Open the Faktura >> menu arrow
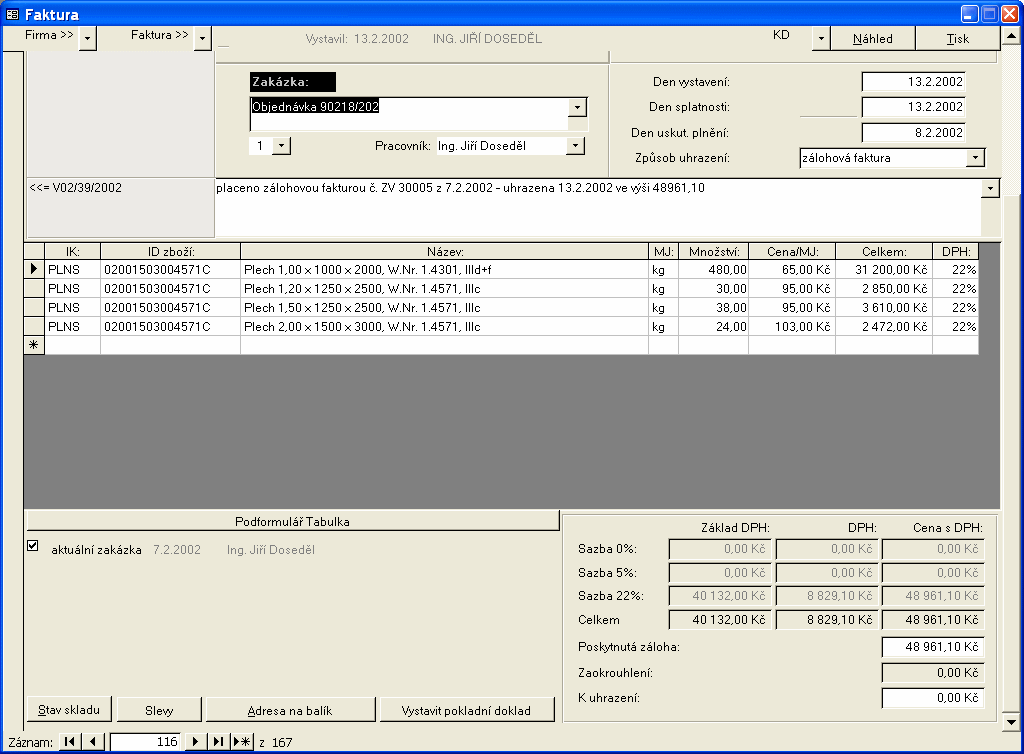Image resolution: width=1024 pixels, height=754 pixels. click(203, 38)
